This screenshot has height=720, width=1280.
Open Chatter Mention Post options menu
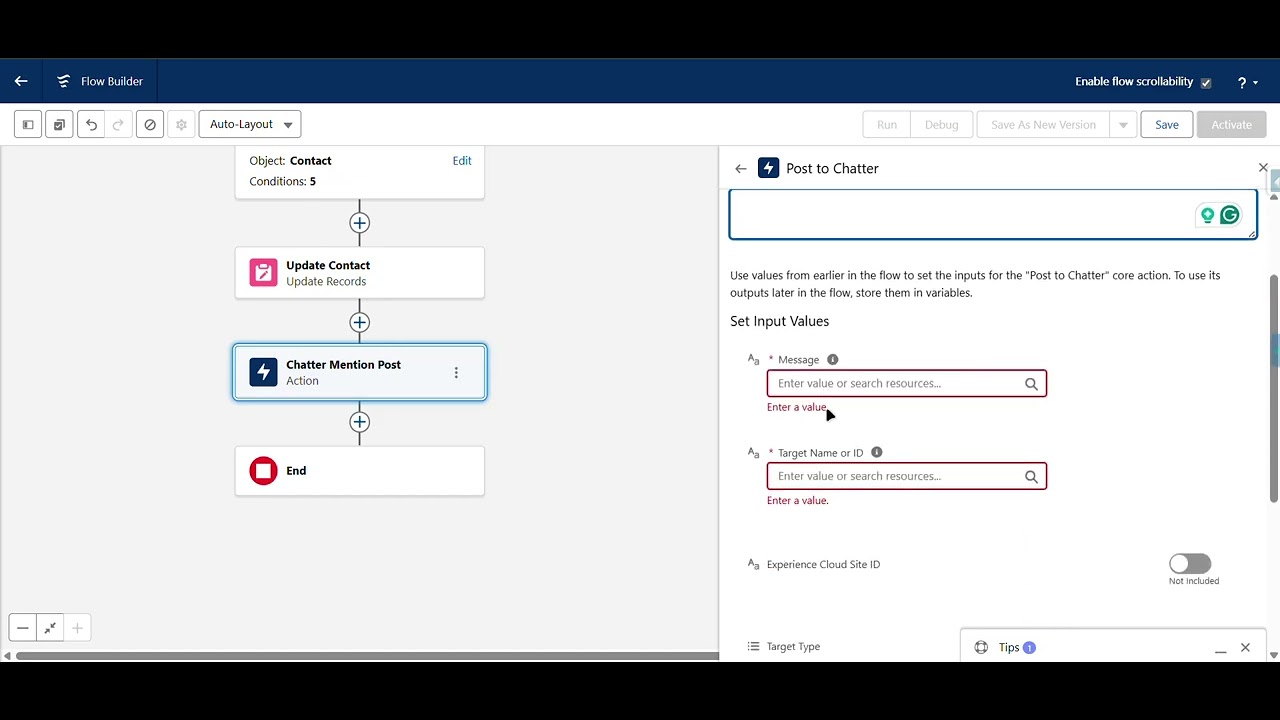(456, 373)
